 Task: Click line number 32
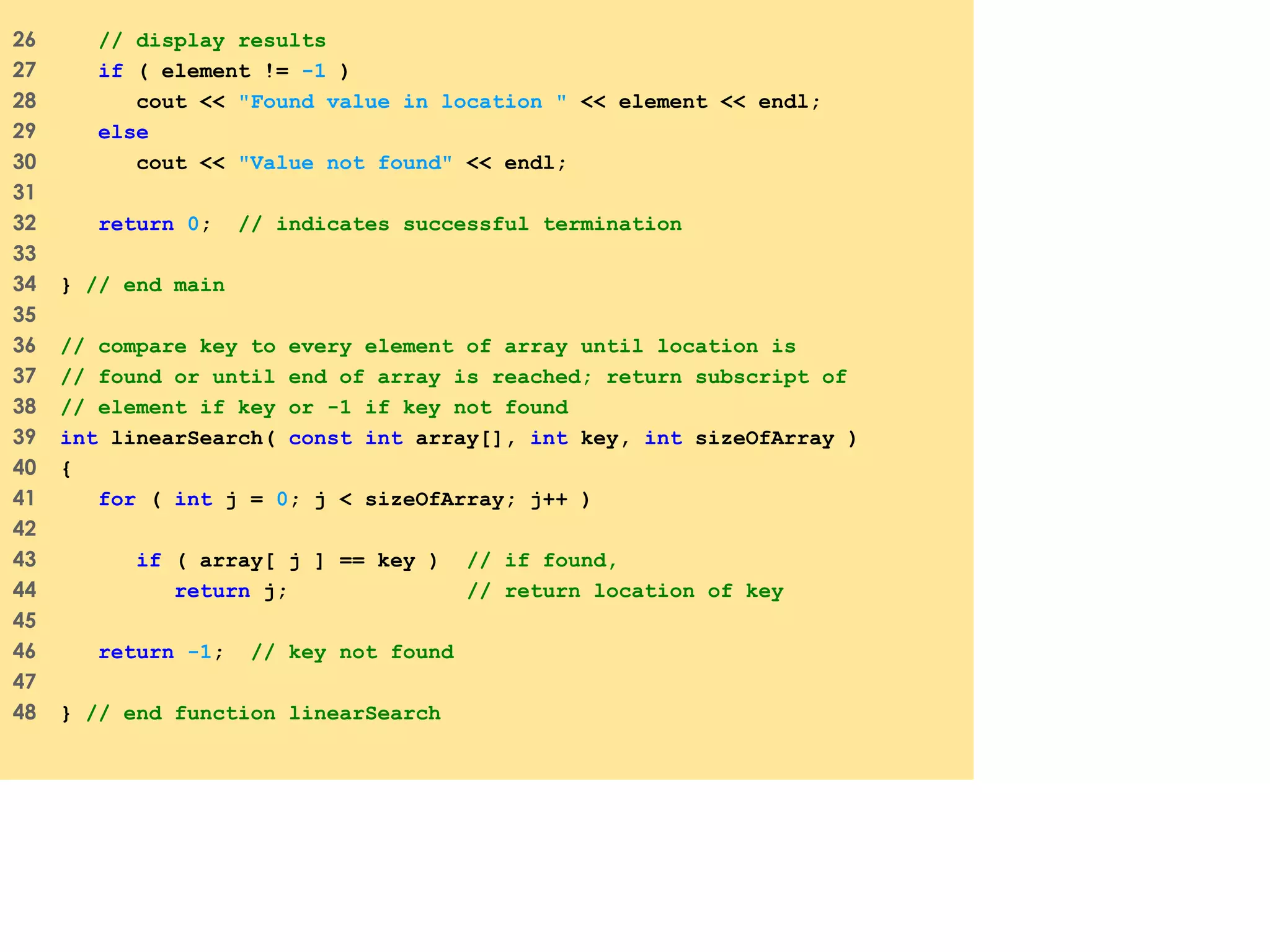point(24,223)
